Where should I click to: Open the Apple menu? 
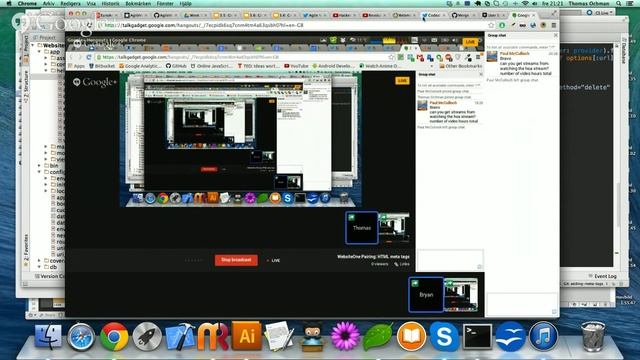point(9,3)
